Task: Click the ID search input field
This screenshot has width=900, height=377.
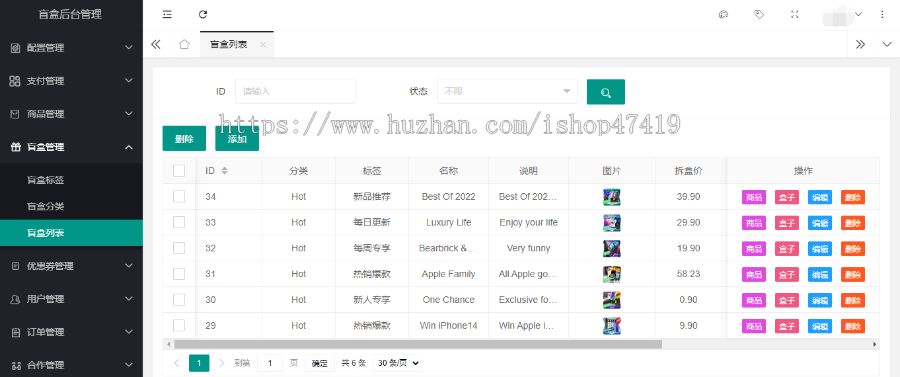Action: 296,91
